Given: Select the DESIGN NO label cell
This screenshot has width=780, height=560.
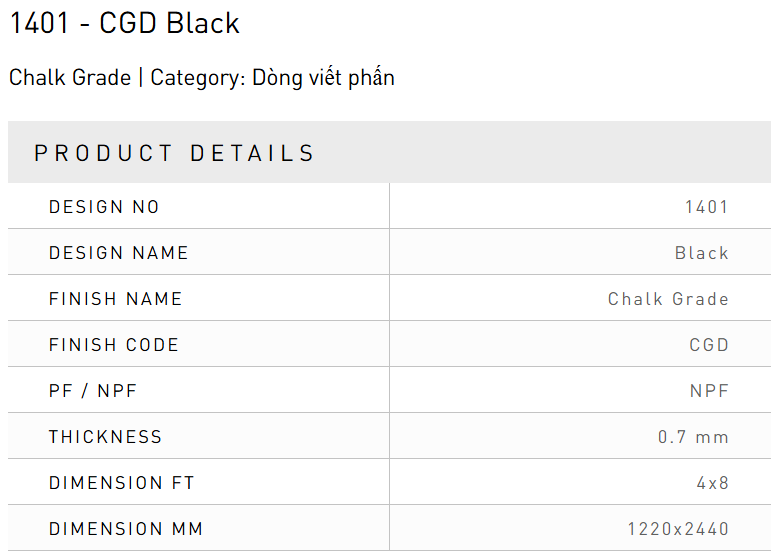Looking at the screenshot, I should 104,207.
